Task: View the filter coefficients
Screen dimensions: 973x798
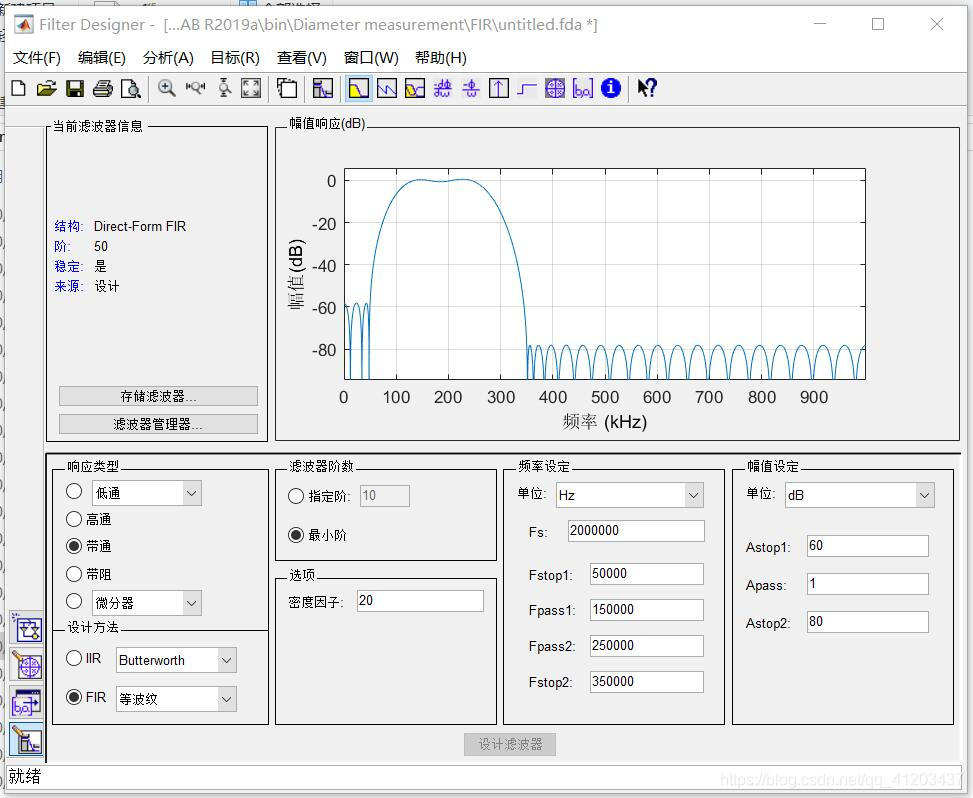Action: click(581, 88)
